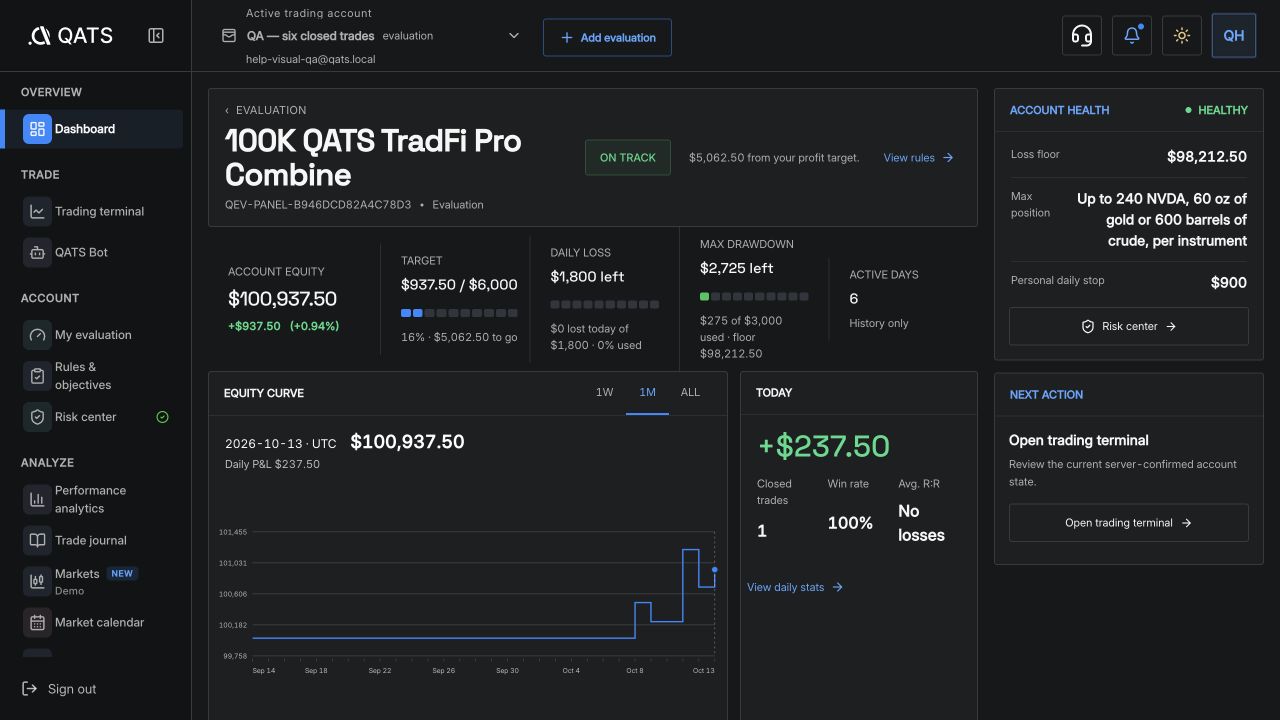Image resolution: width=1280 pixels, height=720 pixels.
Task: Click '$1,800 left' daily loss text
Action: tap(587, 277)
